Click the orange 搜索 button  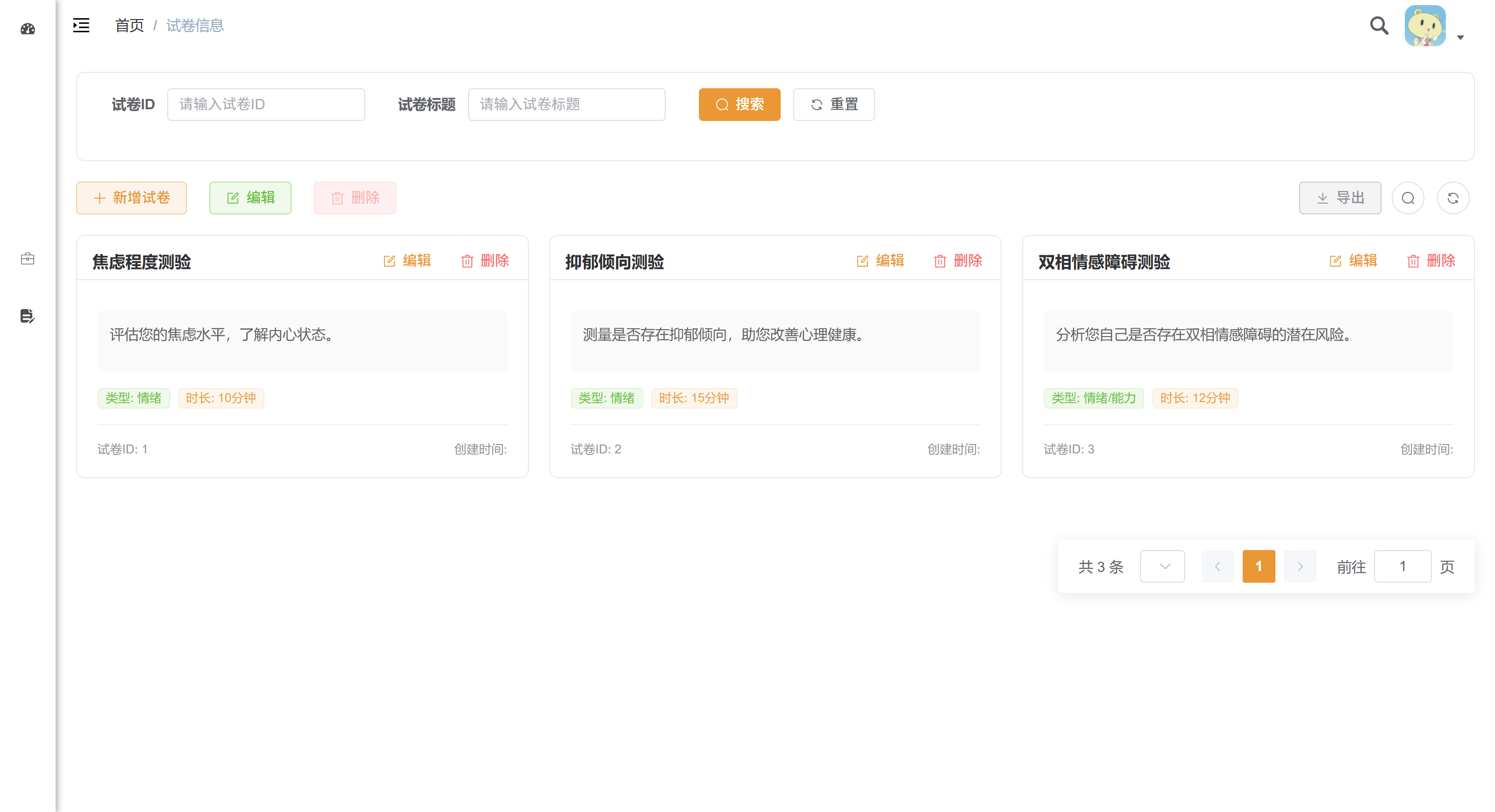pyautogui.click(x=740, y=105)
